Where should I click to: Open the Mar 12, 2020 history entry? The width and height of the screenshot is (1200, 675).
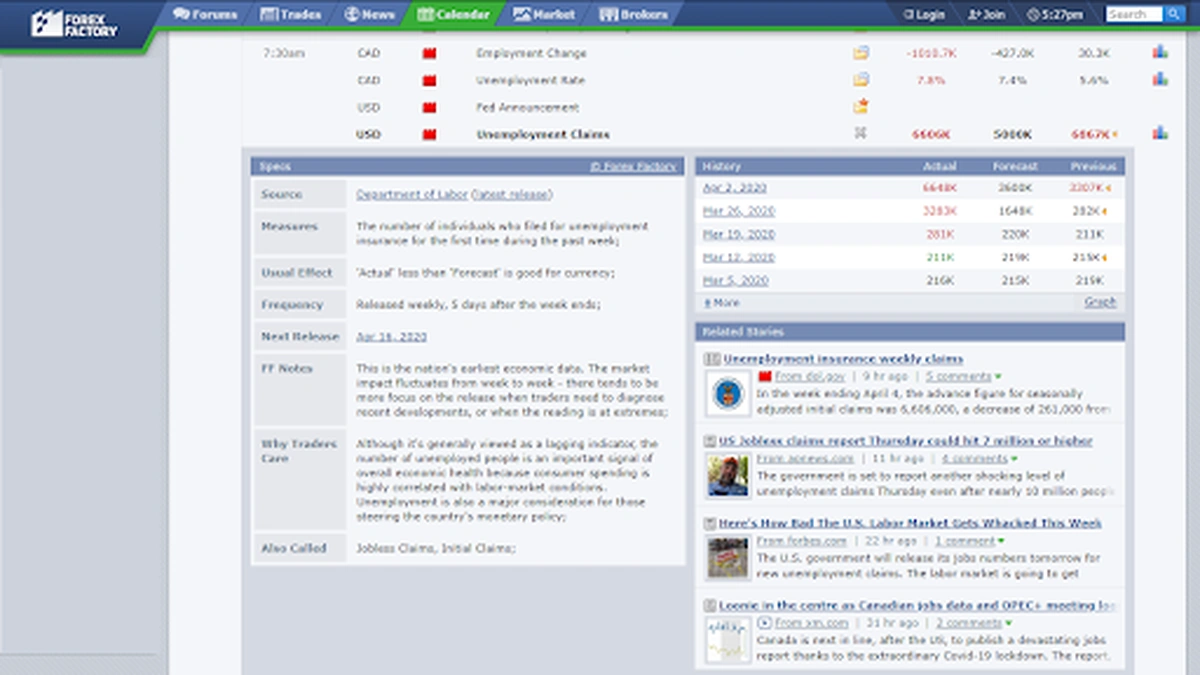click(738, 257)
